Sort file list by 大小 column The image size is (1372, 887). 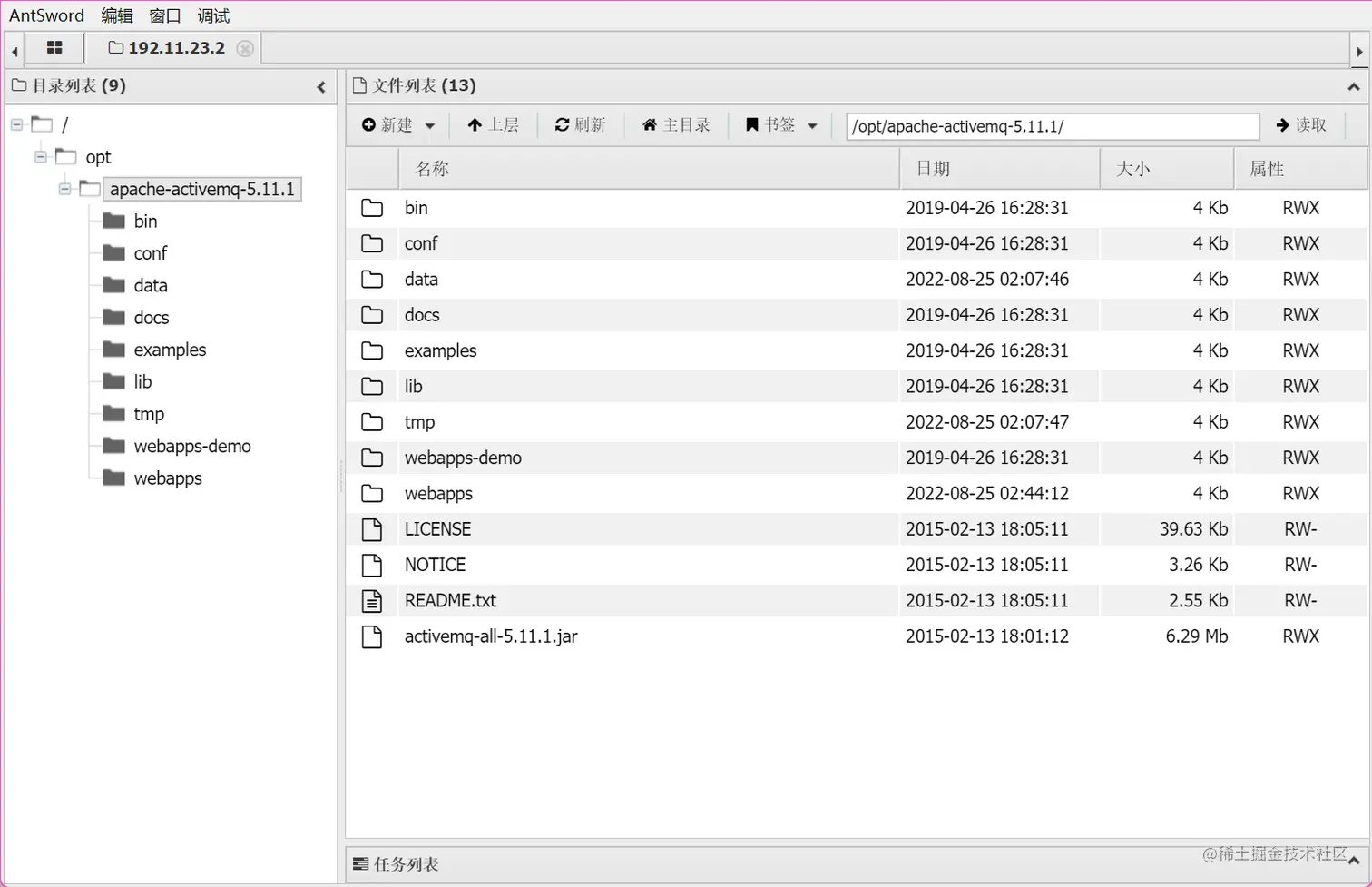click(1167, 169)
